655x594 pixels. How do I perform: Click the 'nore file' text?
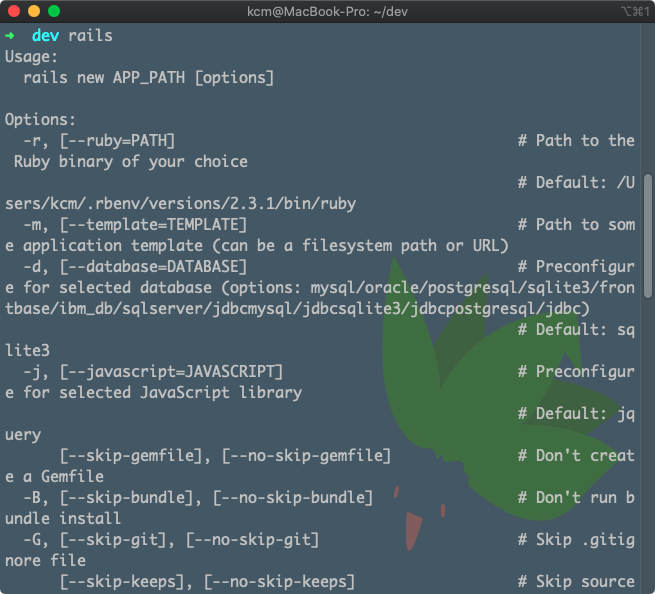point(46,561)
